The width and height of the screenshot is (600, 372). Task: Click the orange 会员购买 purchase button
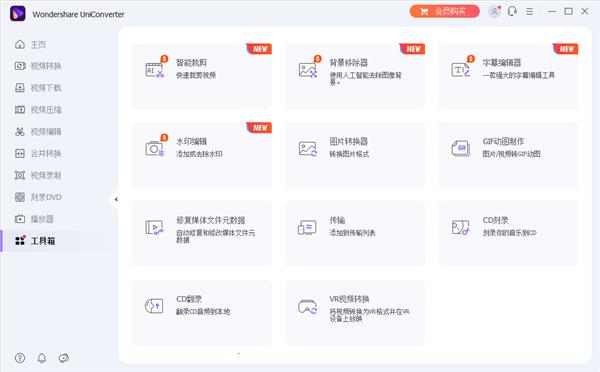point(445,11)
